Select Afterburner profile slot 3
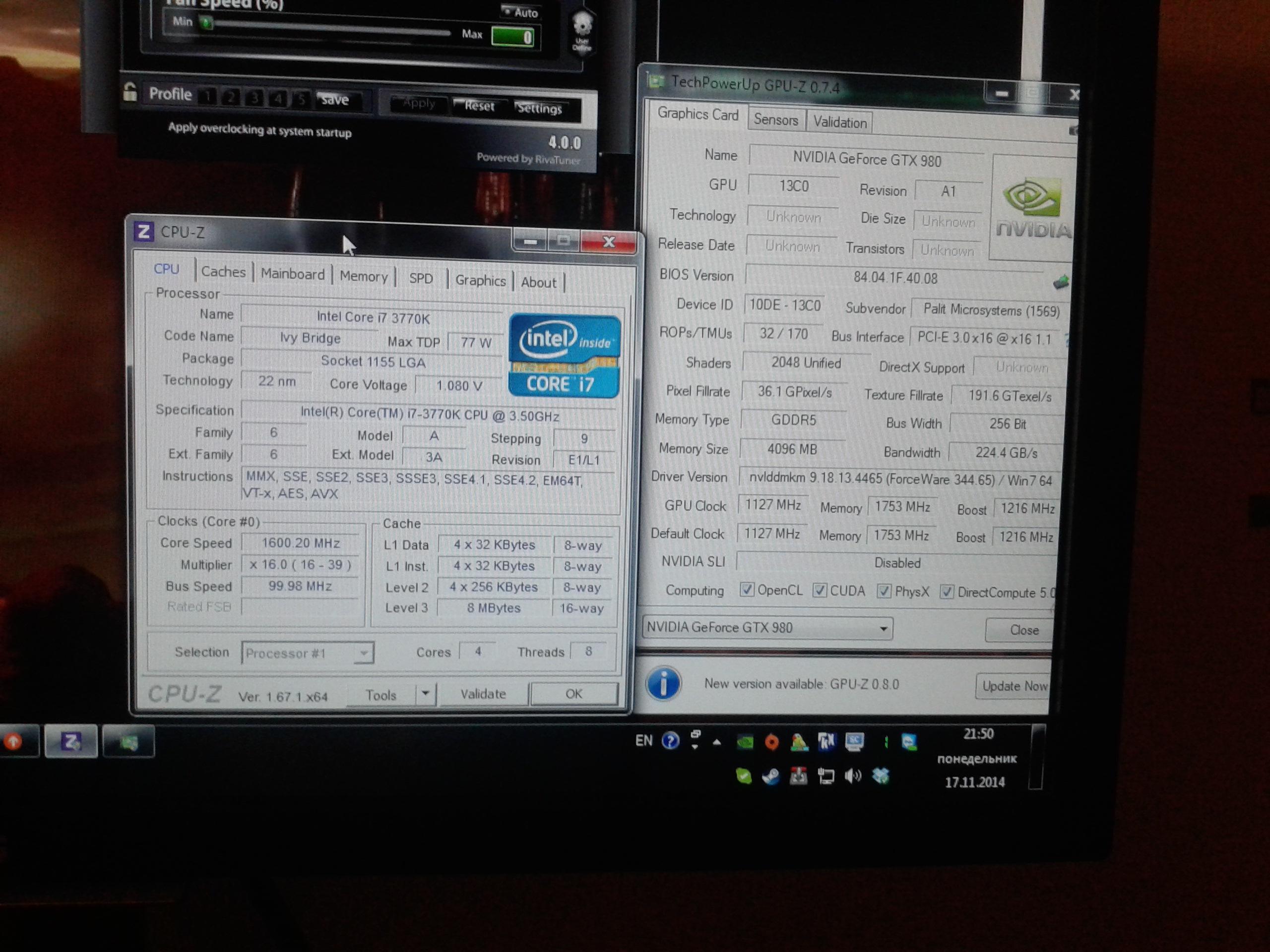Viewport: 1270px width, 952px height. click(x=254, y=98)
